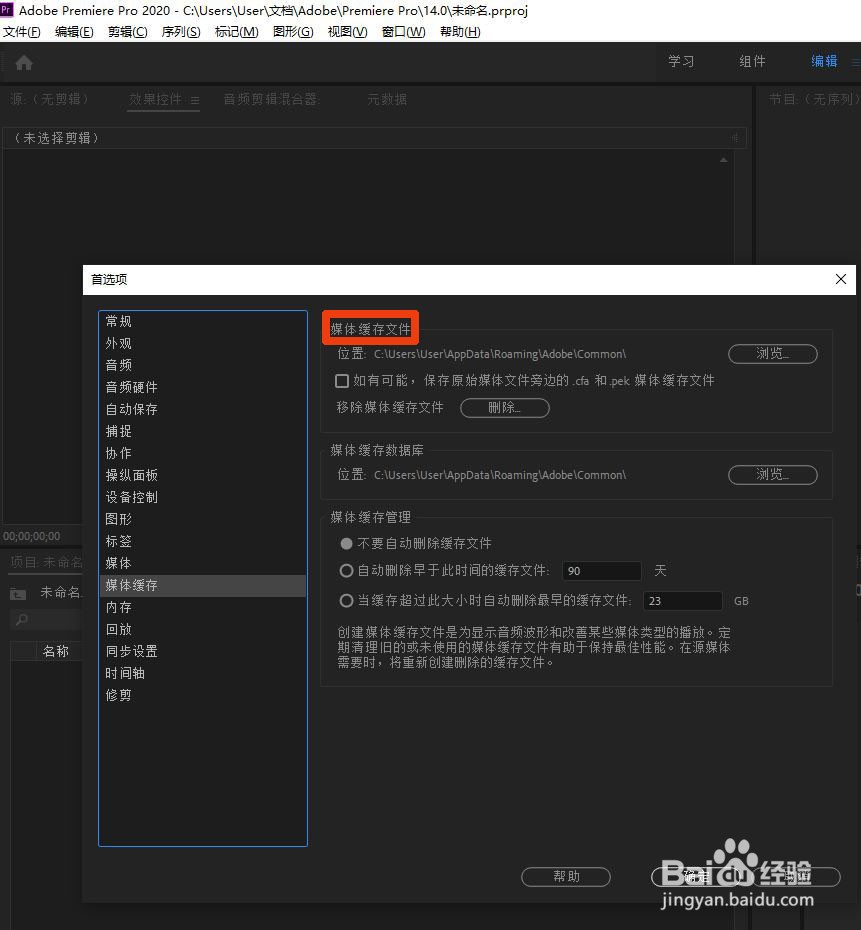Select Capture (捕捉) category
Viewport: 861px width, 930px height.
coord(203,431)
